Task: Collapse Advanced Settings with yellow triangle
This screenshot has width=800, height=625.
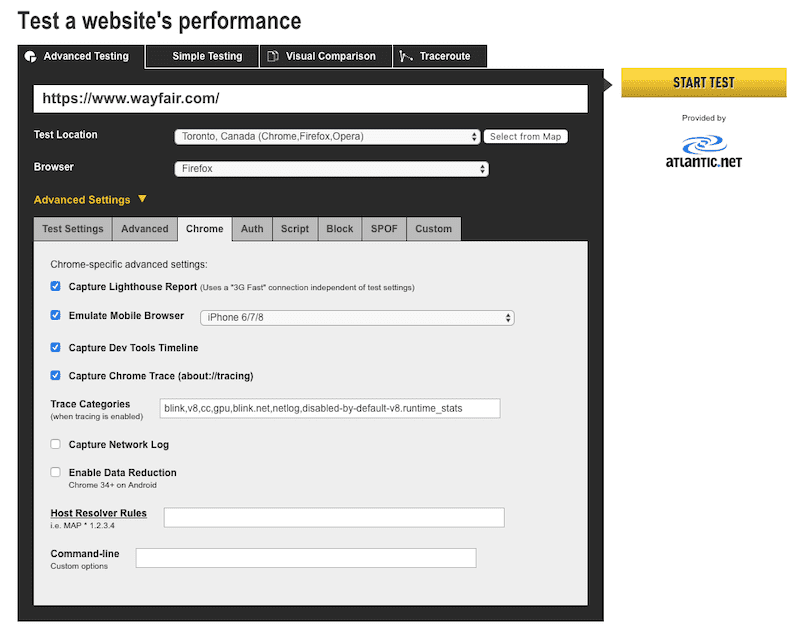Action: coord(142,198)
